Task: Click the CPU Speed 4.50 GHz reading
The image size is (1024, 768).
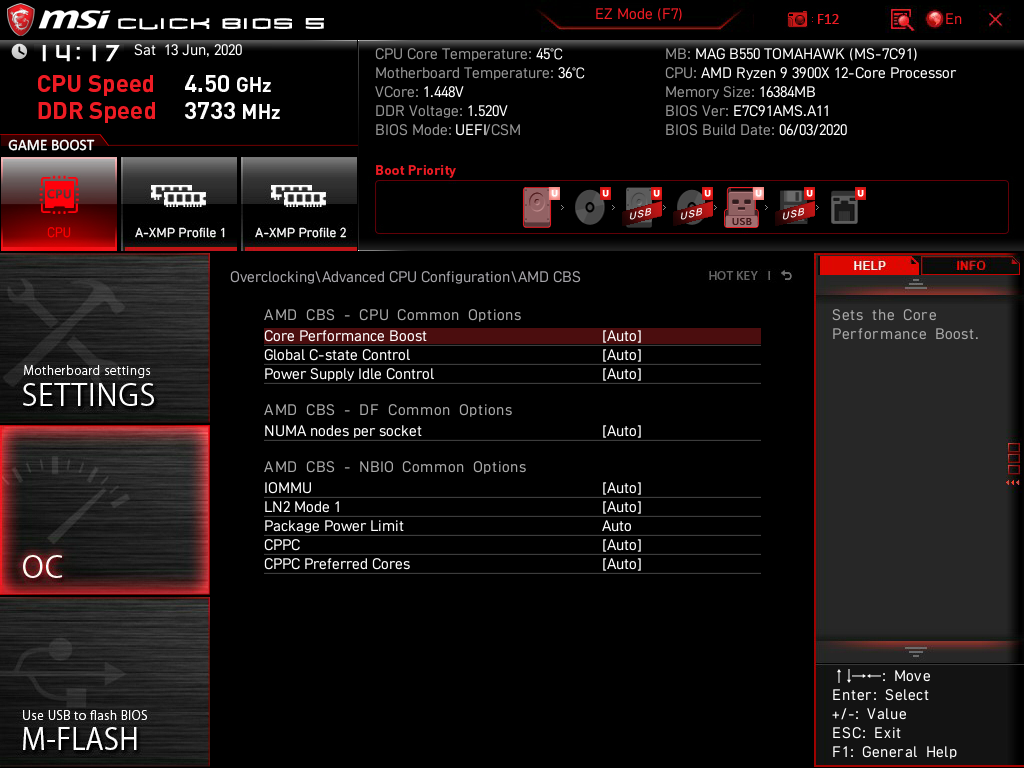Action: pyautogui.click(x=154, y=84)
